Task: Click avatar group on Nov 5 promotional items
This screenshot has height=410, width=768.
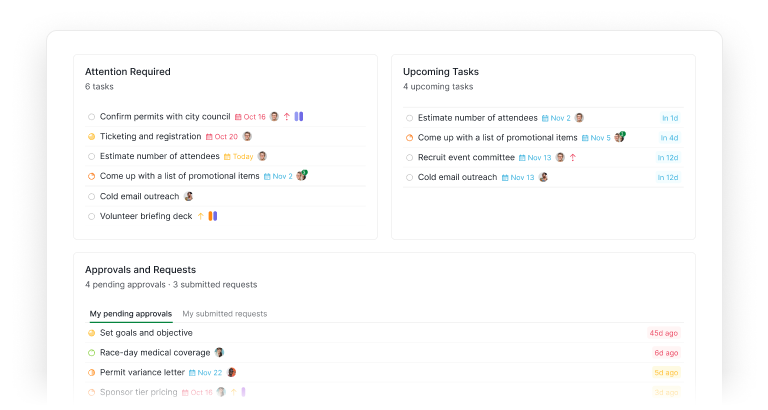Action: click(620, 137)
